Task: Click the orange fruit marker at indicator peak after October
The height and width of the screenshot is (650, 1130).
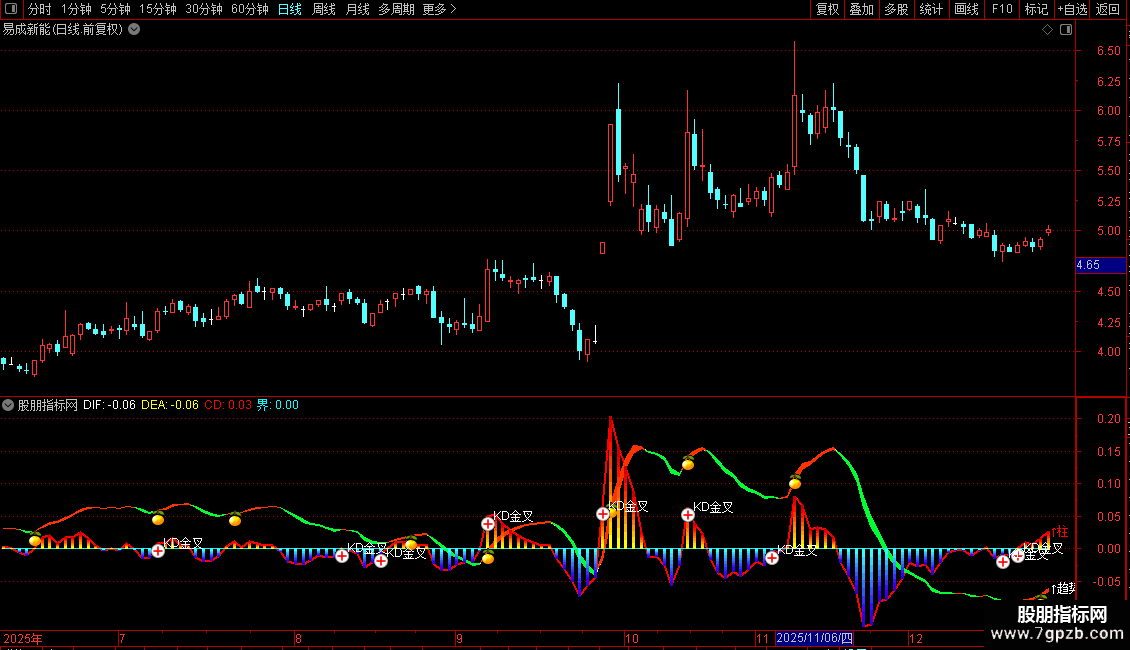Action: click(688, 463)
